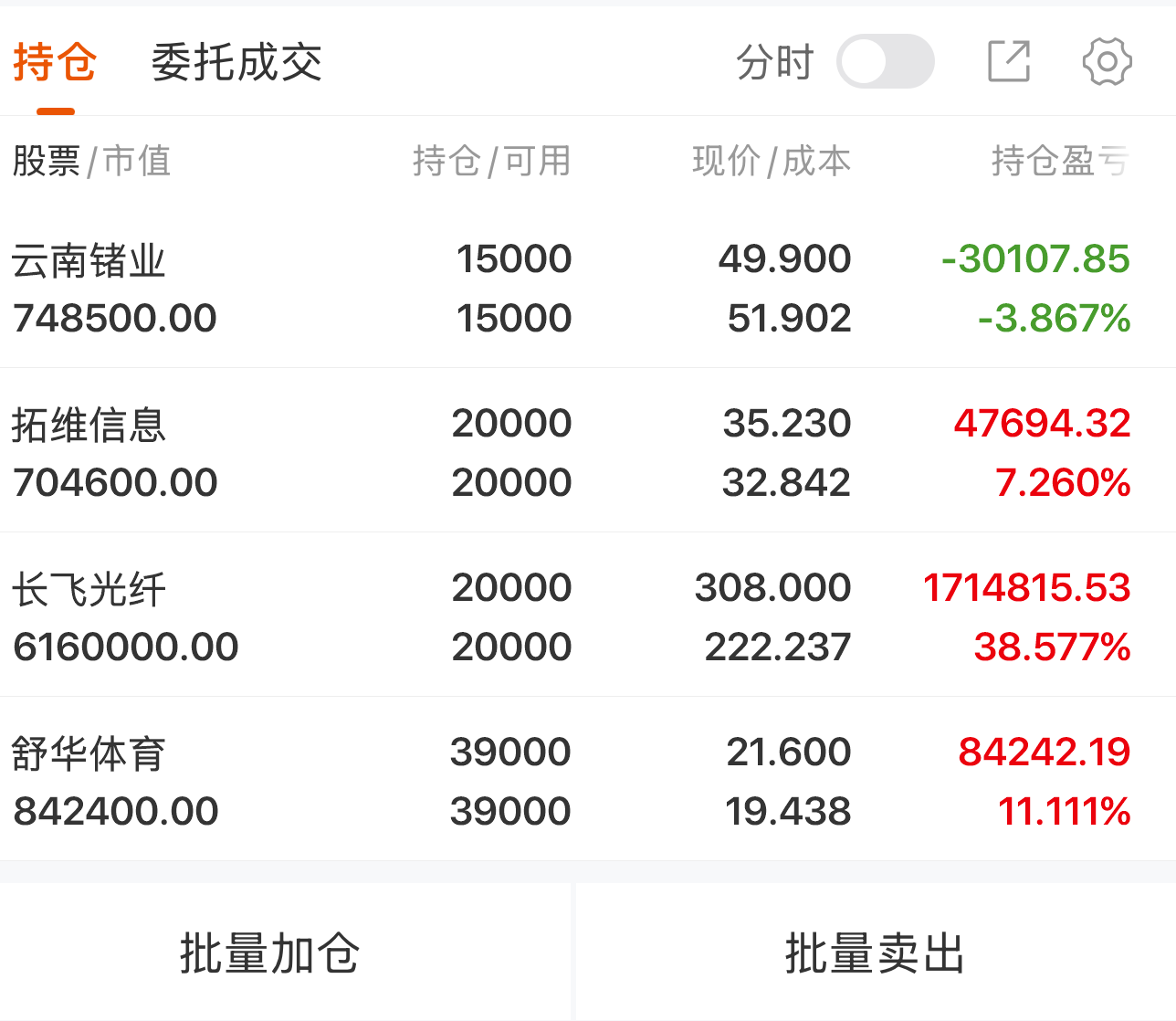Open the share/export icon
Viewport: 1176px width, 1021px height.
click(1009, 61)
